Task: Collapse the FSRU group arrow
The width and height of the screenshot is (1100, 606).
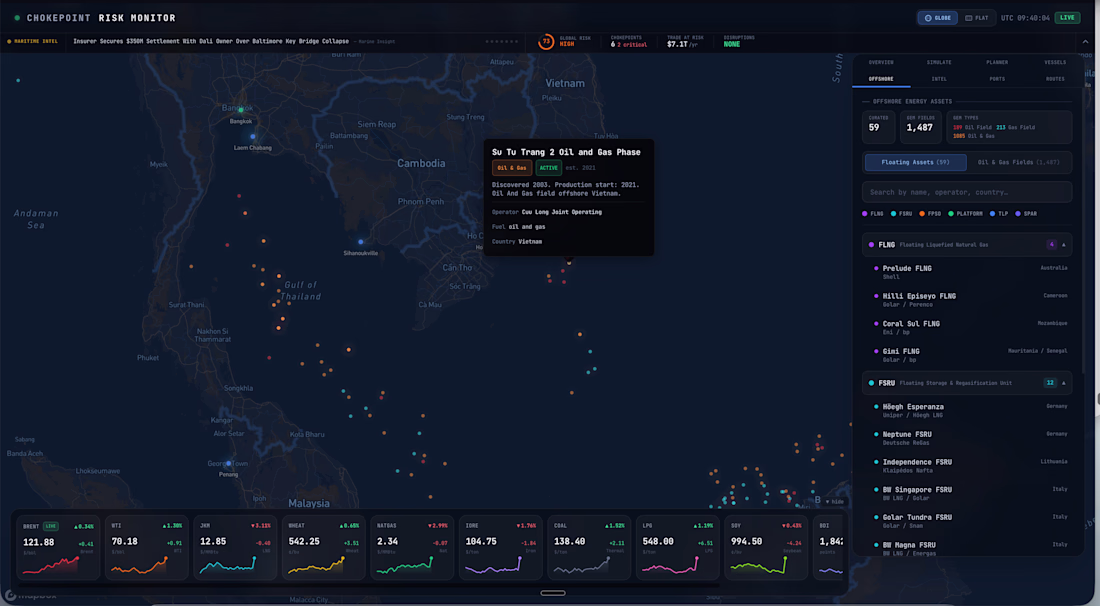Action: (x=1064, y=383)
